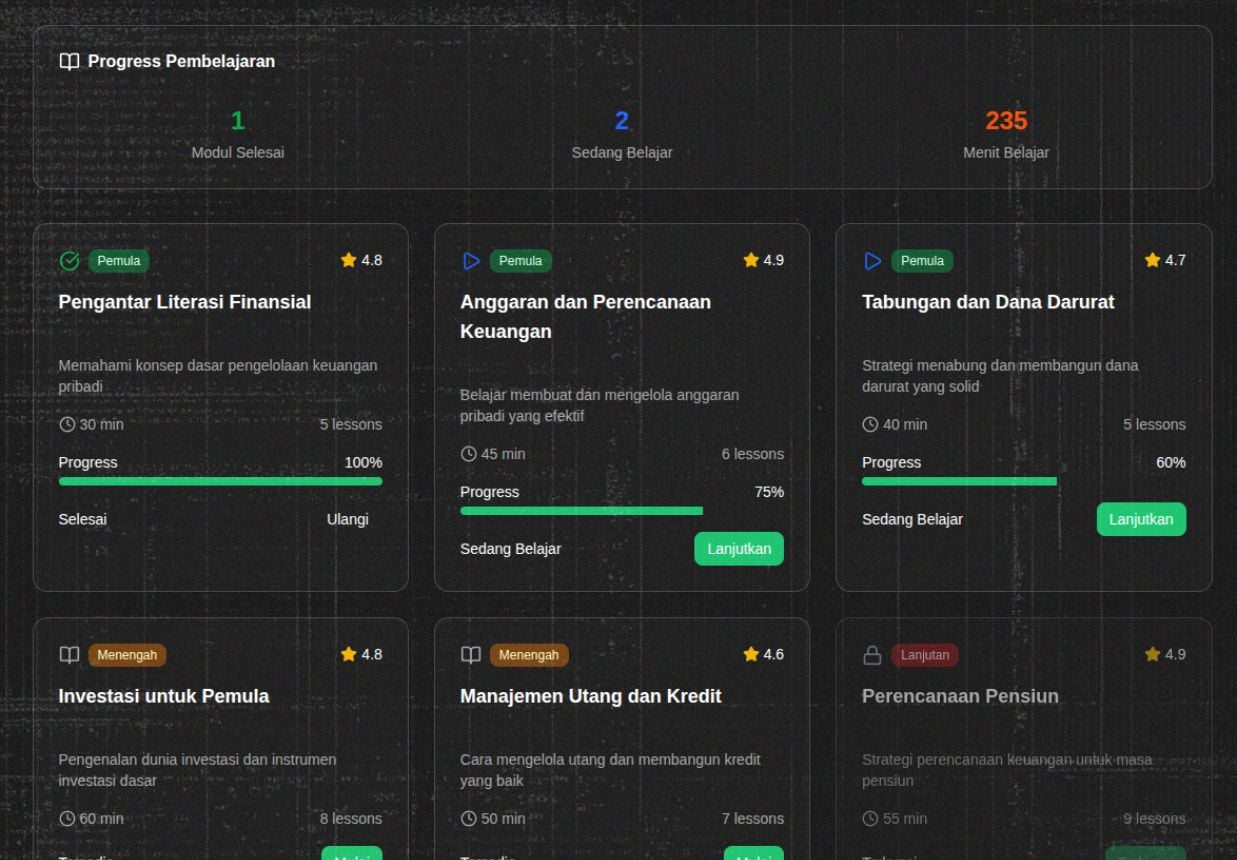
Task: Click the Progress Pembelajaran heading
Action: [181, 61]
